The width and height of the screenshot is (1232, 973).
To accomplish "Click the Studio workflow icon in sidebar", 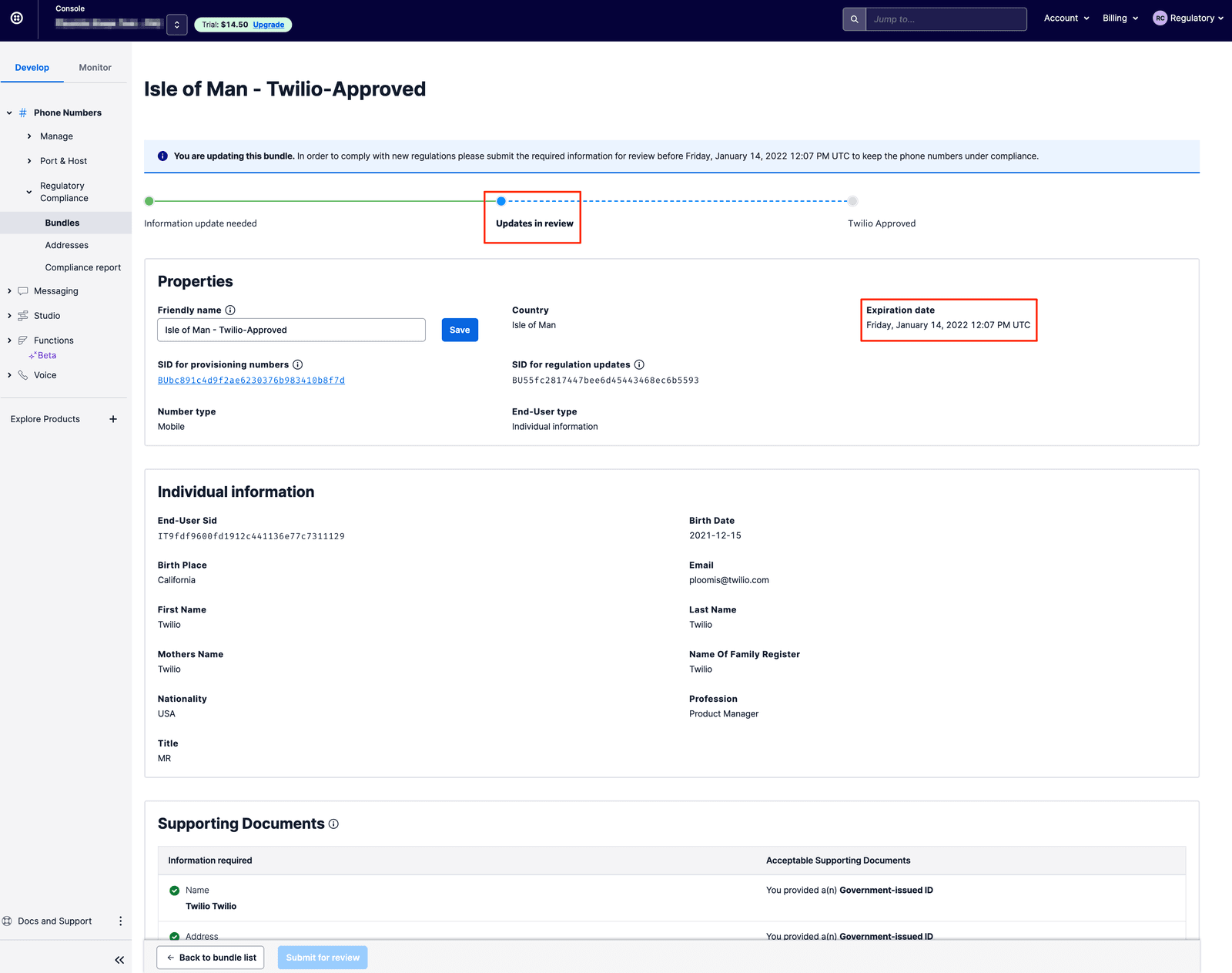I will (x=22, y=315).
